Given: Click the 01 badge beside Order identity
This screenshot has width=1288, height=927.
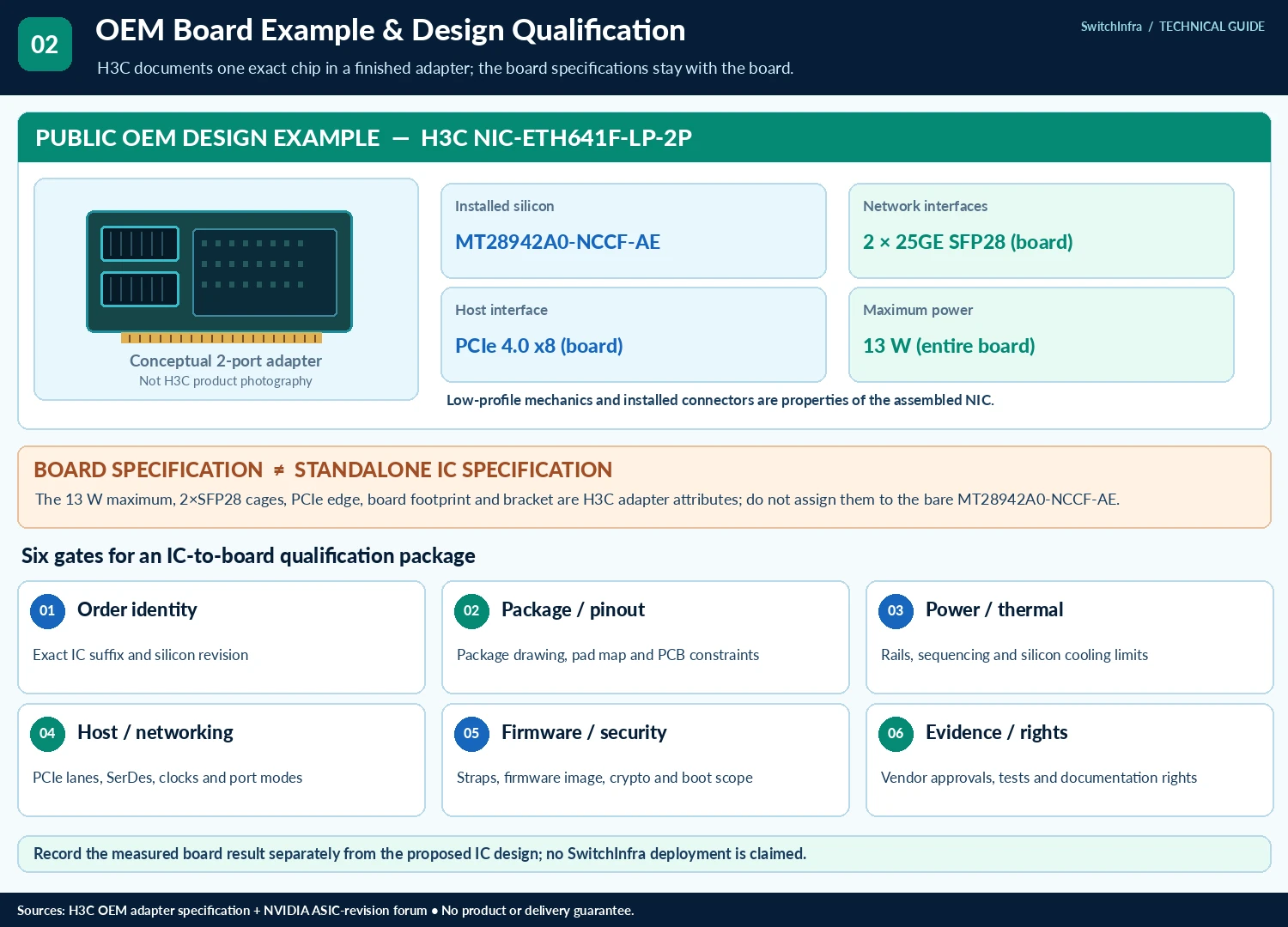Looking at the screenshot, I should [47, 611].
